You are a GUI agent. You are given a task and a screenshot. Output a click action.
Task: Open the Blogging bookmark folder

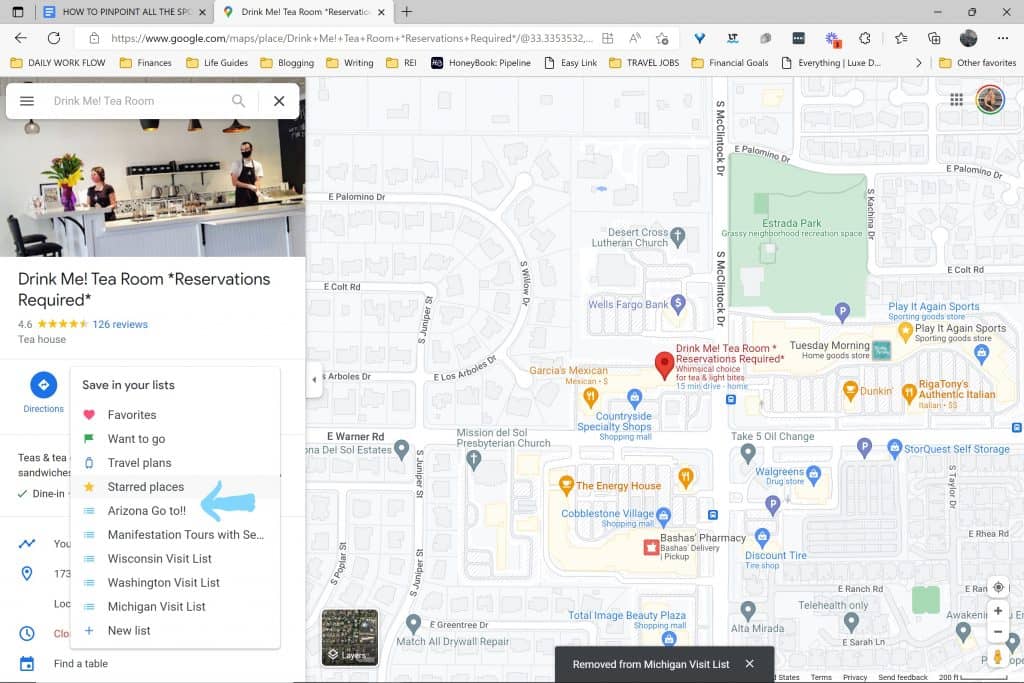287,63
